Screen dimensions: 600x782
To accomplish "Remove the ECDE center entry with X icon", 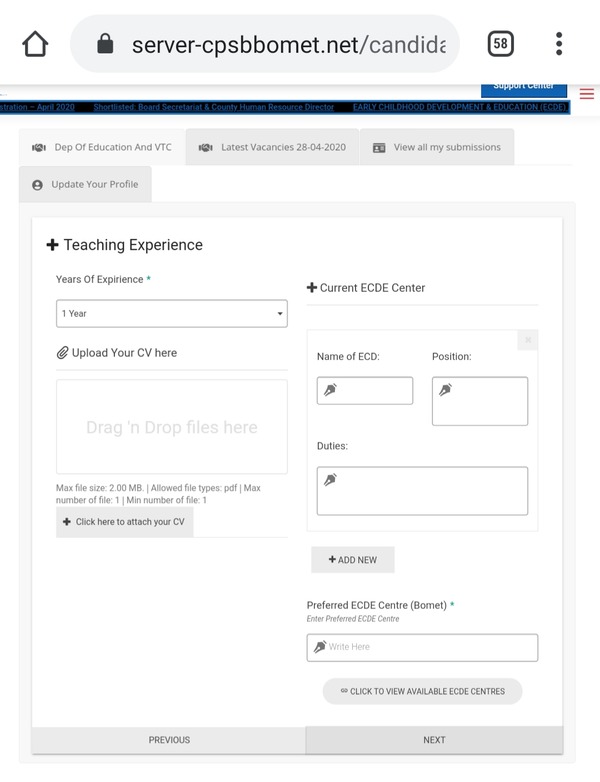I will tap(528, 340).
